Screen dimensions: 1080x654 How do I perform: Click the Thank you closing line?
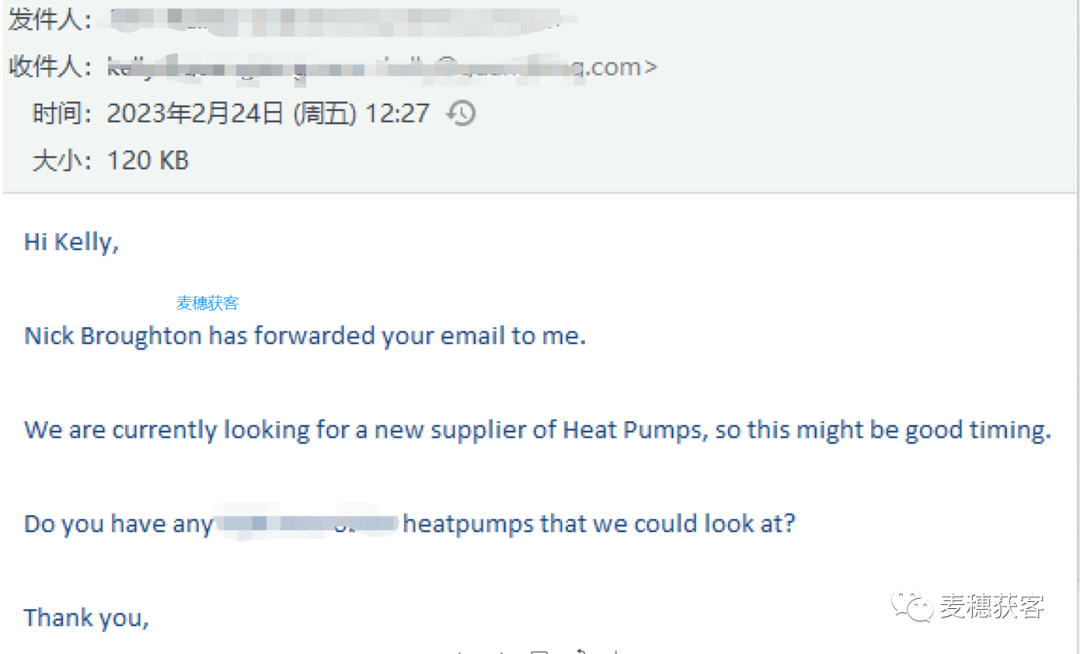(x=86, y=618)
